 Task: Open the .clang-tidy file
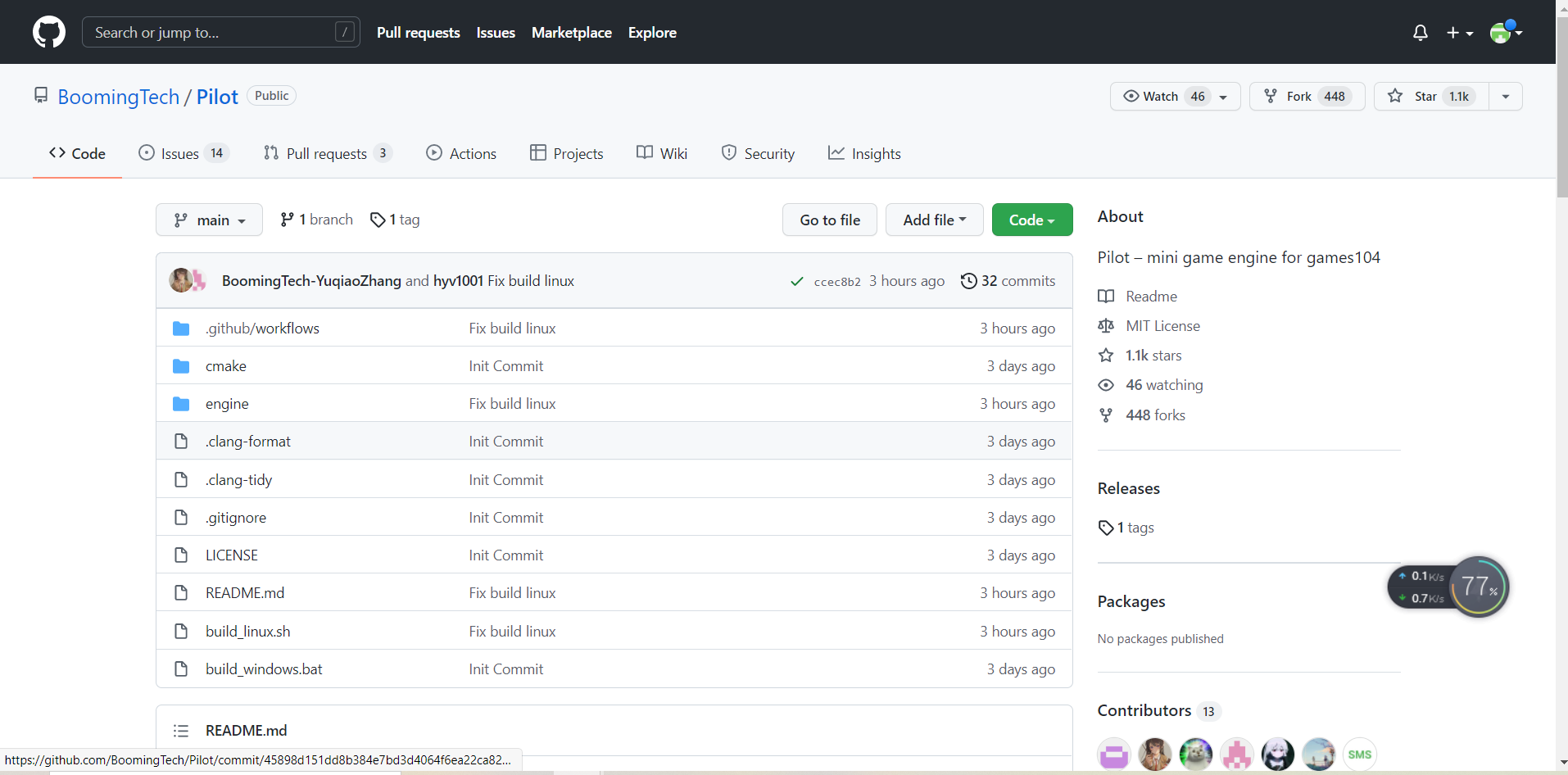point(238,480)
